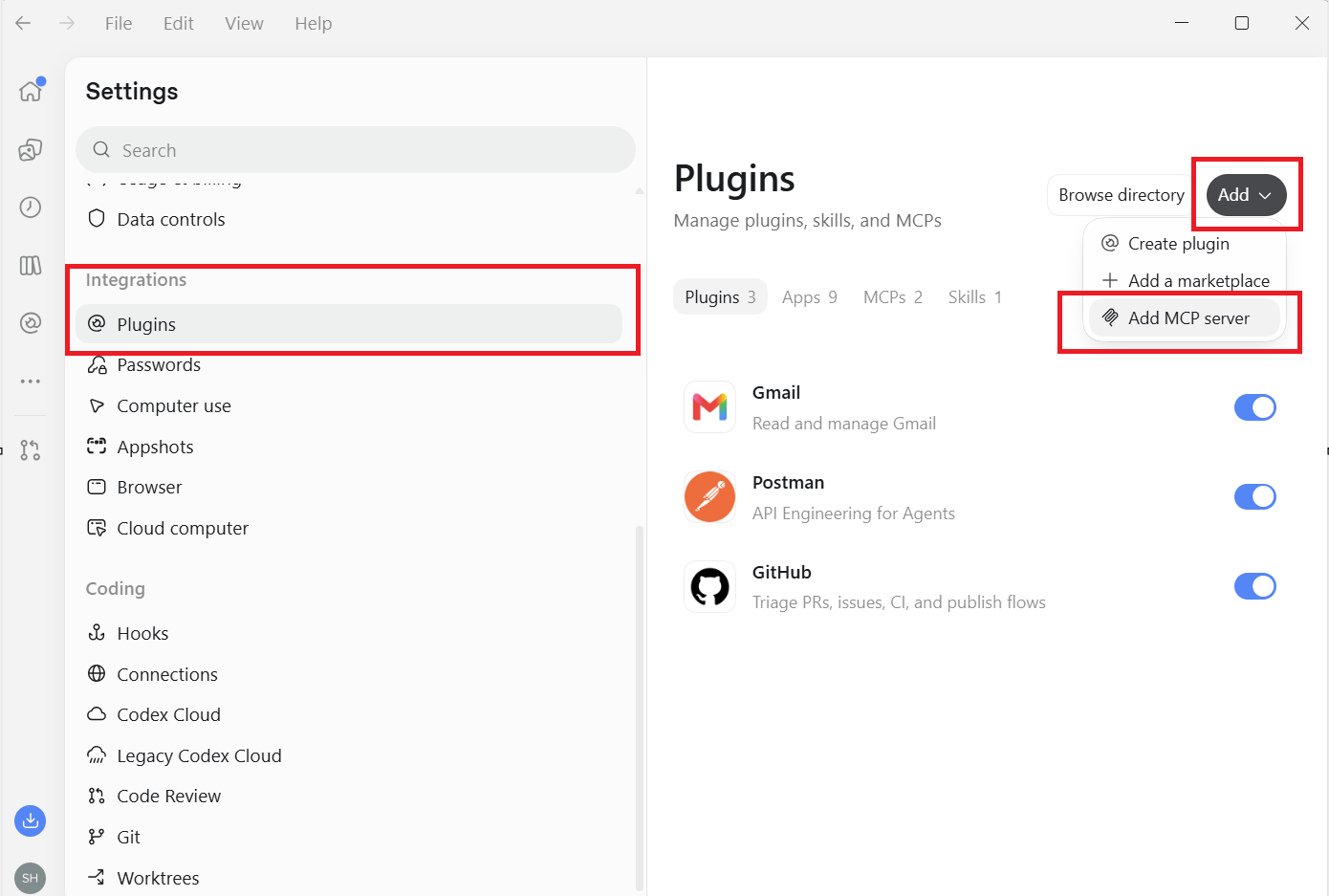Switch to the Apps 9 tab
Screen dimensions: 1329x896
pyautogui.click(x=810, y=297)
